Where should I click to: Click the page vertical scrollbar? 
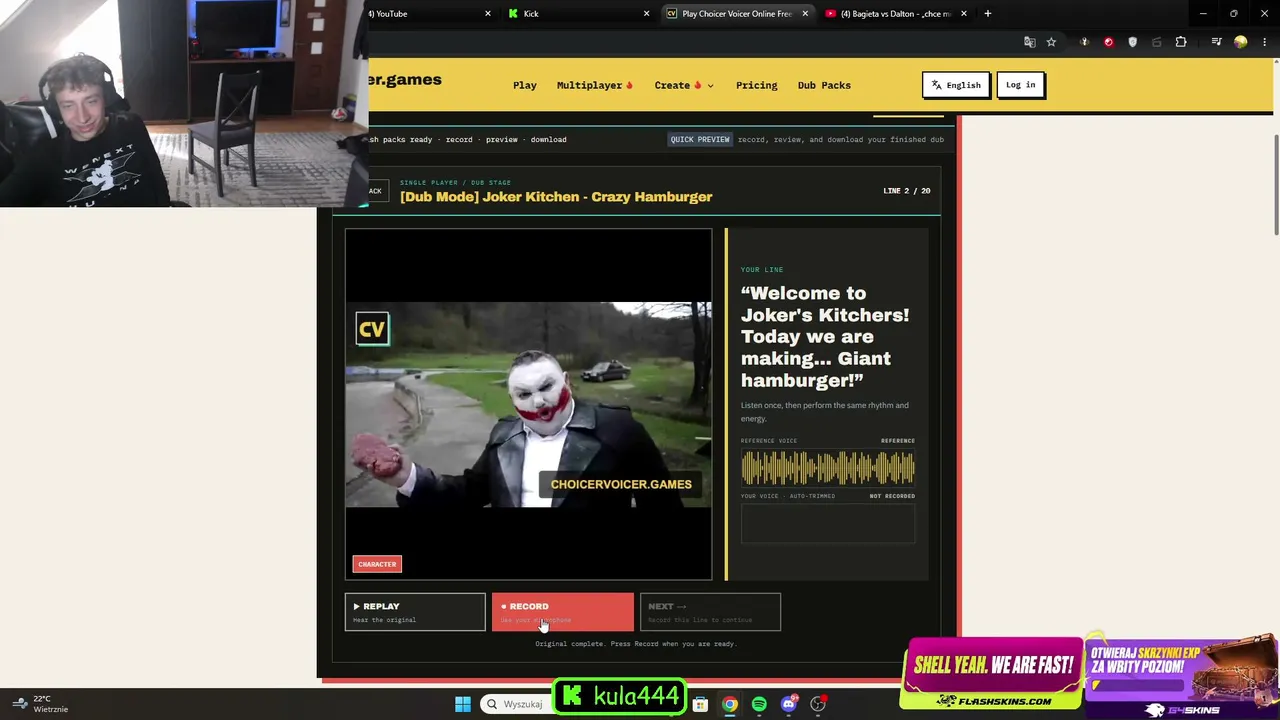point(1275,185)
